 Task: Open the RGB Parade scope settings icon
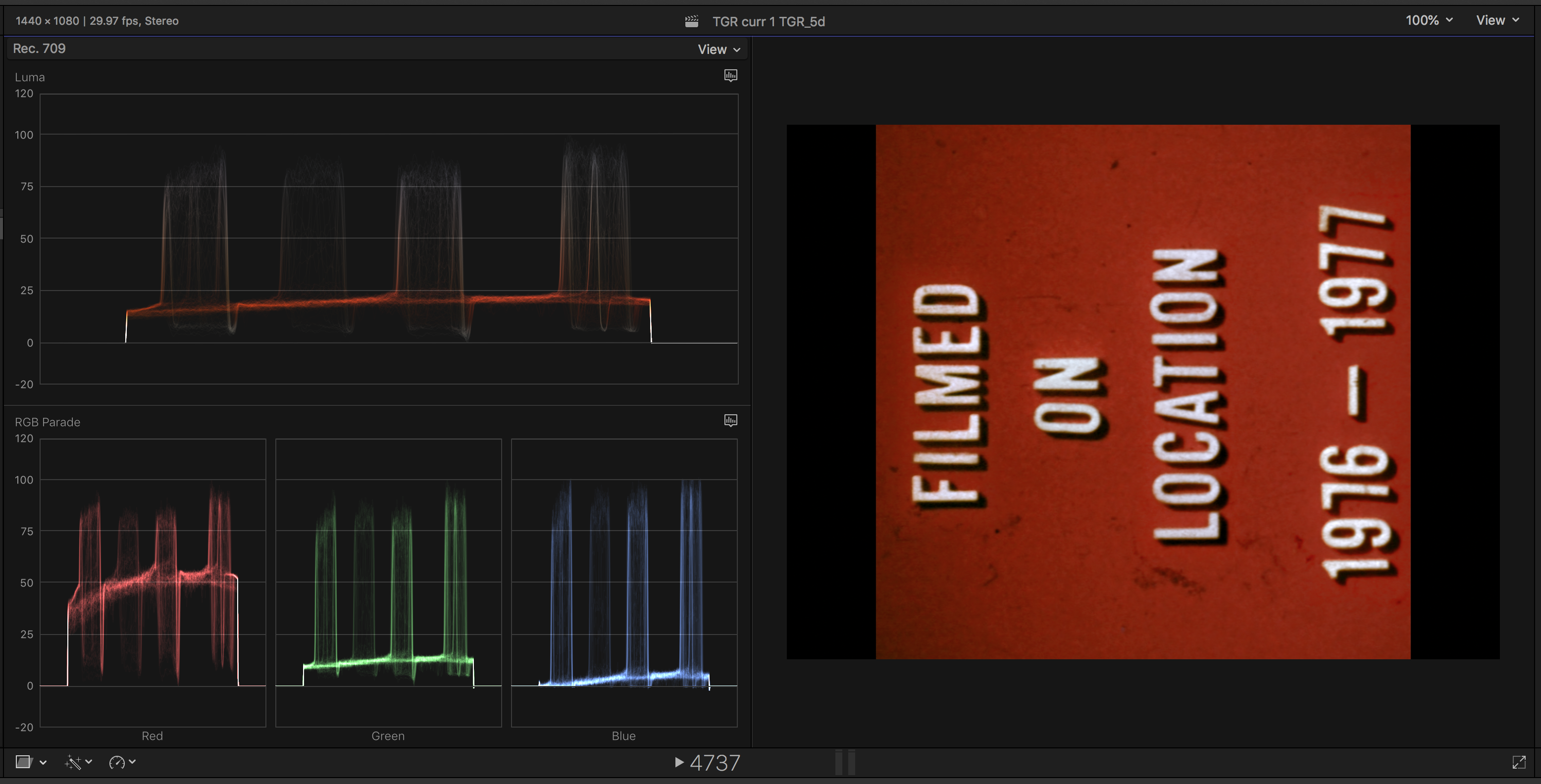pyautogui.click(x=730, y=420)
